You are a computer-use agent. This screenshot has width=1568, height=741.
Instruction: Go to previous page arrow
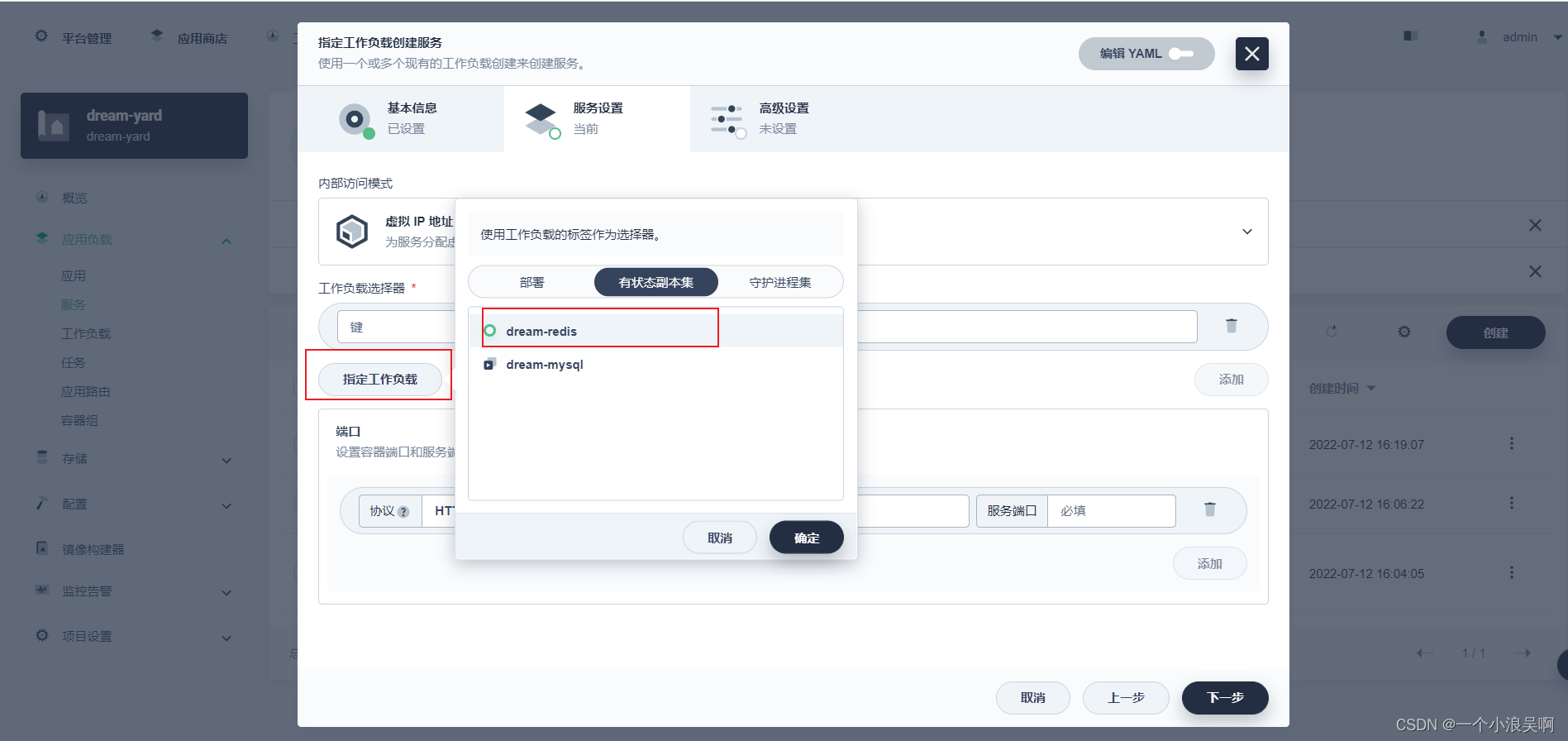1425,653
